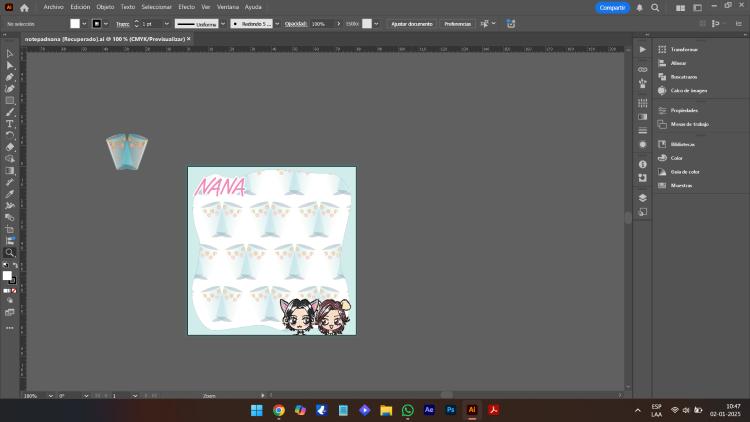The image size is (750, 422).
Task: Click the opacity 100% field
Action: (322, 24)
